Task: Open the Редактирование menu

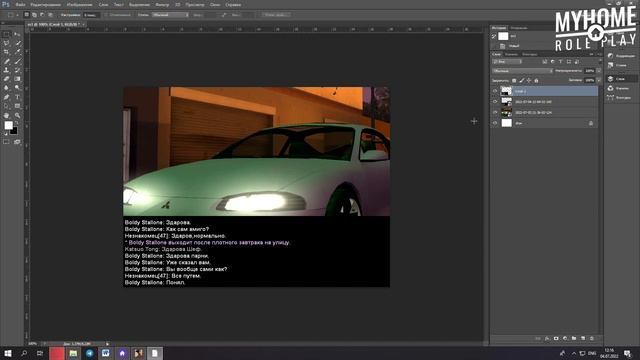Action: click(x=46, y=4)
